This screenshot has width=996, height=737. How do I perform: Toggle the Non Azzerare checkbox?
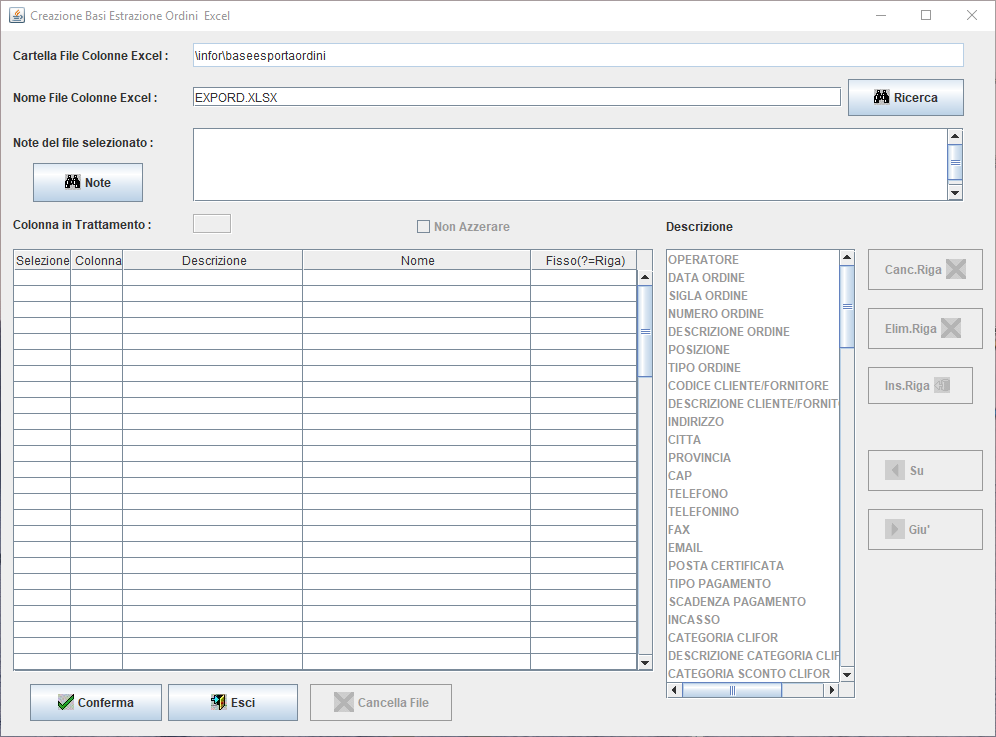[423, 227]
